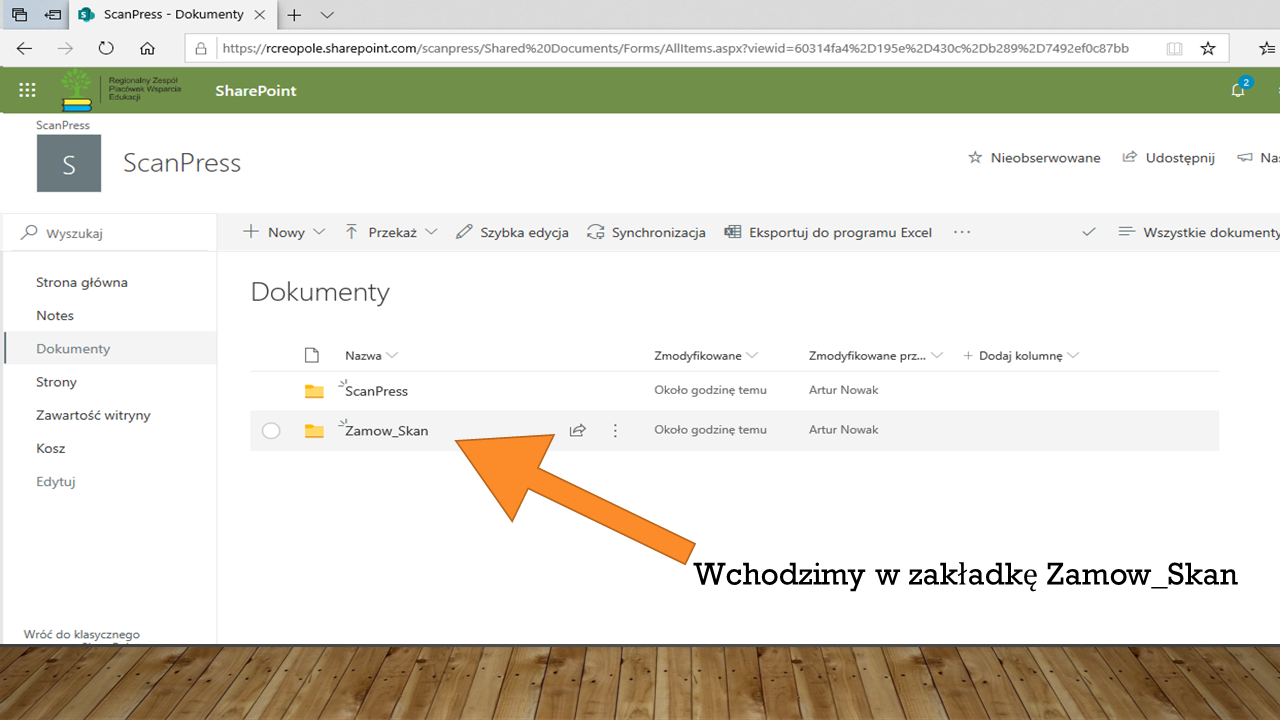Open reading view icon in address bar

point(1174,48)
